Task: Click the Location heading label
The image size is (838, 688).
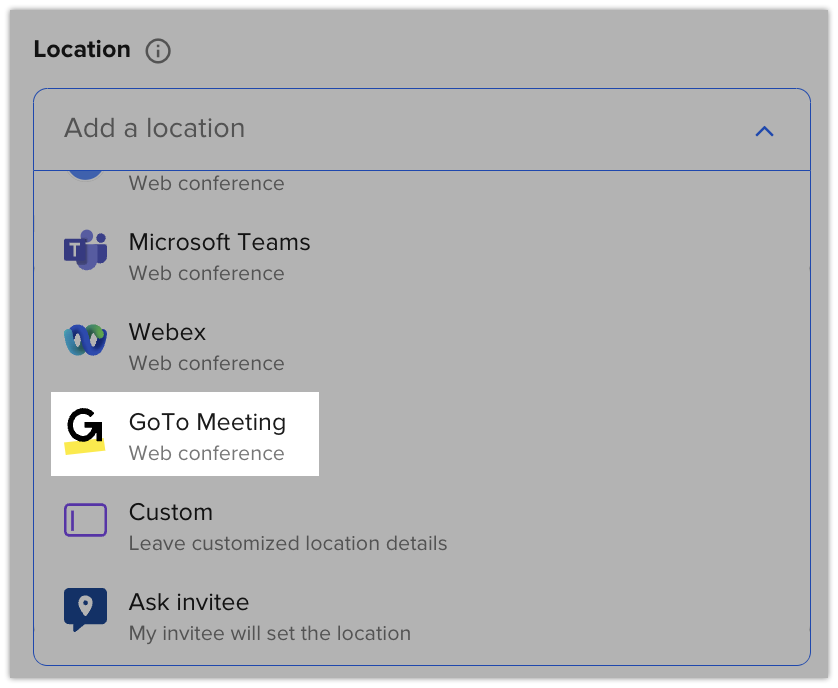Action: coord(82,49)
